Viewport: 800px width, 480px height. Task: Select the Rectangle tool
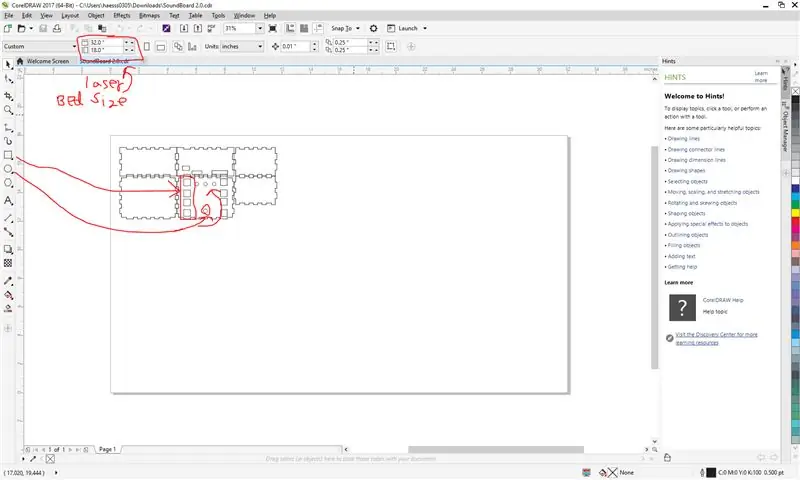pyautogui.click(x=8, y=155)
